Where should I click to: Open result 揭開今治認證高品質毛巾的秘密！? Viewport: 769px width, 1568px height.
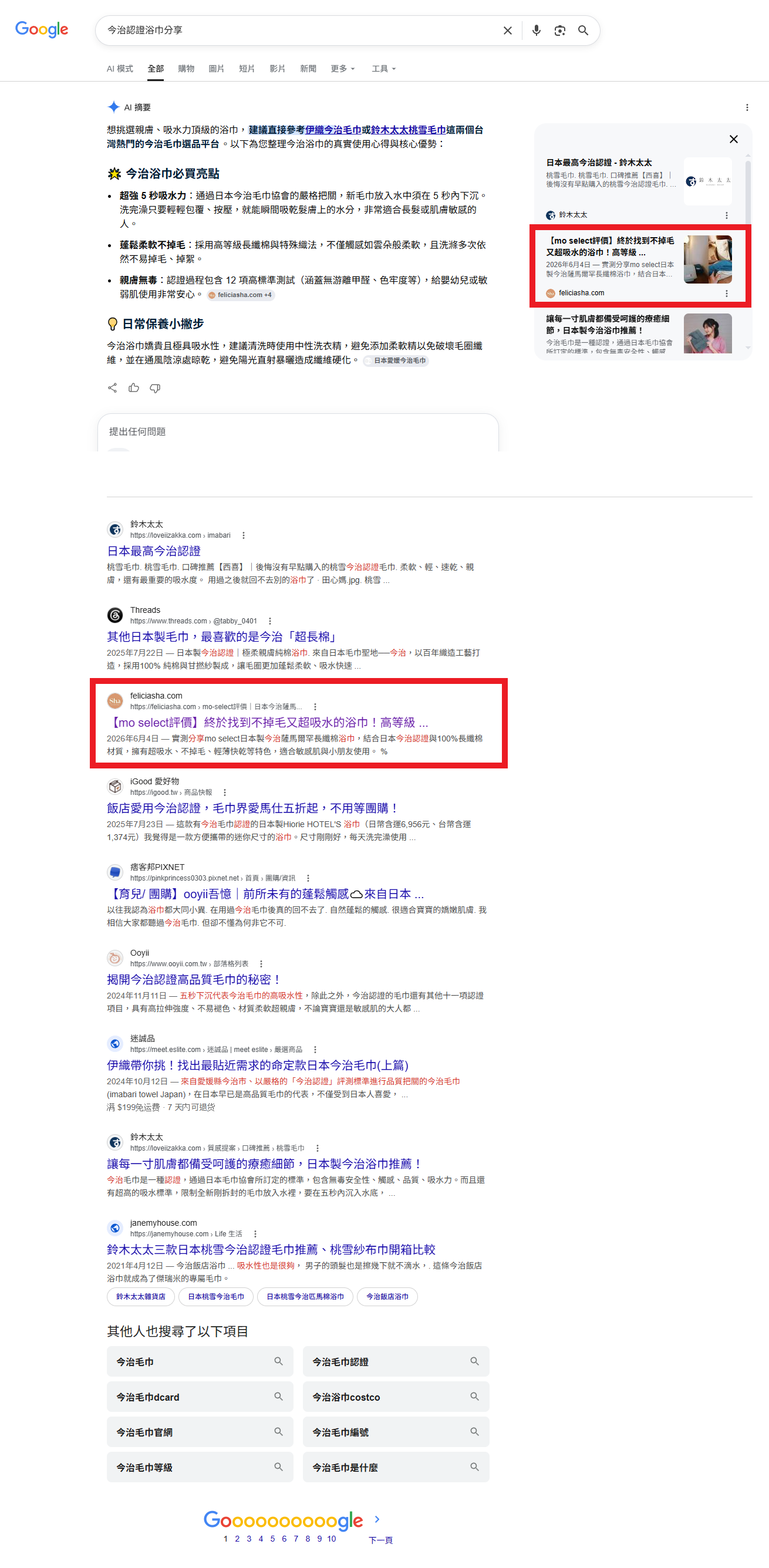pos(194,979)
